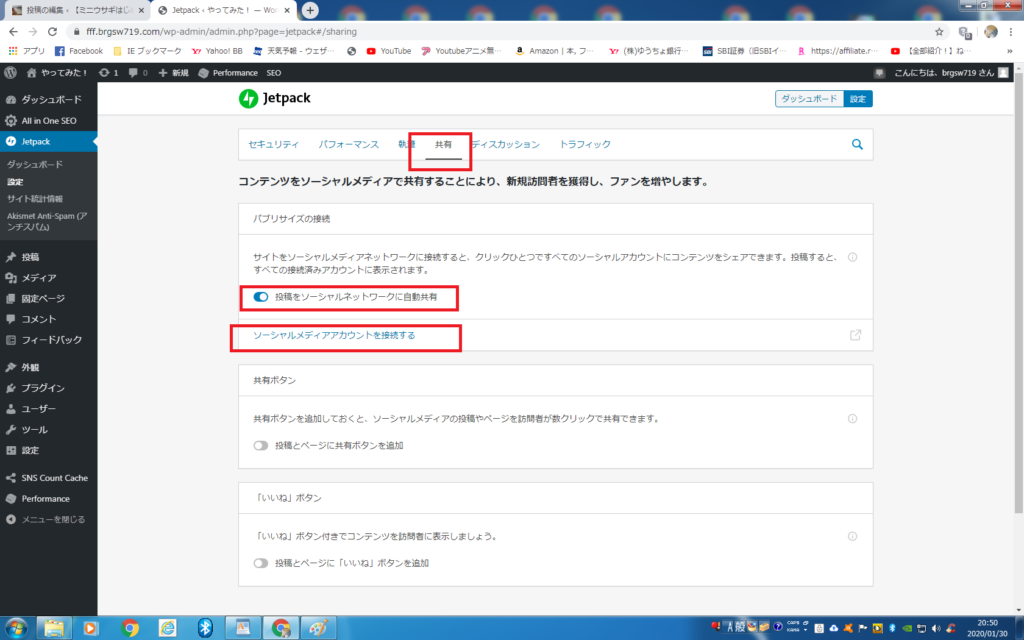The width and height of the screenshot is (1024, 640).
Task: Enable 投稿とページに共有ボタンを追加 toggle
Action: [261, 445]
